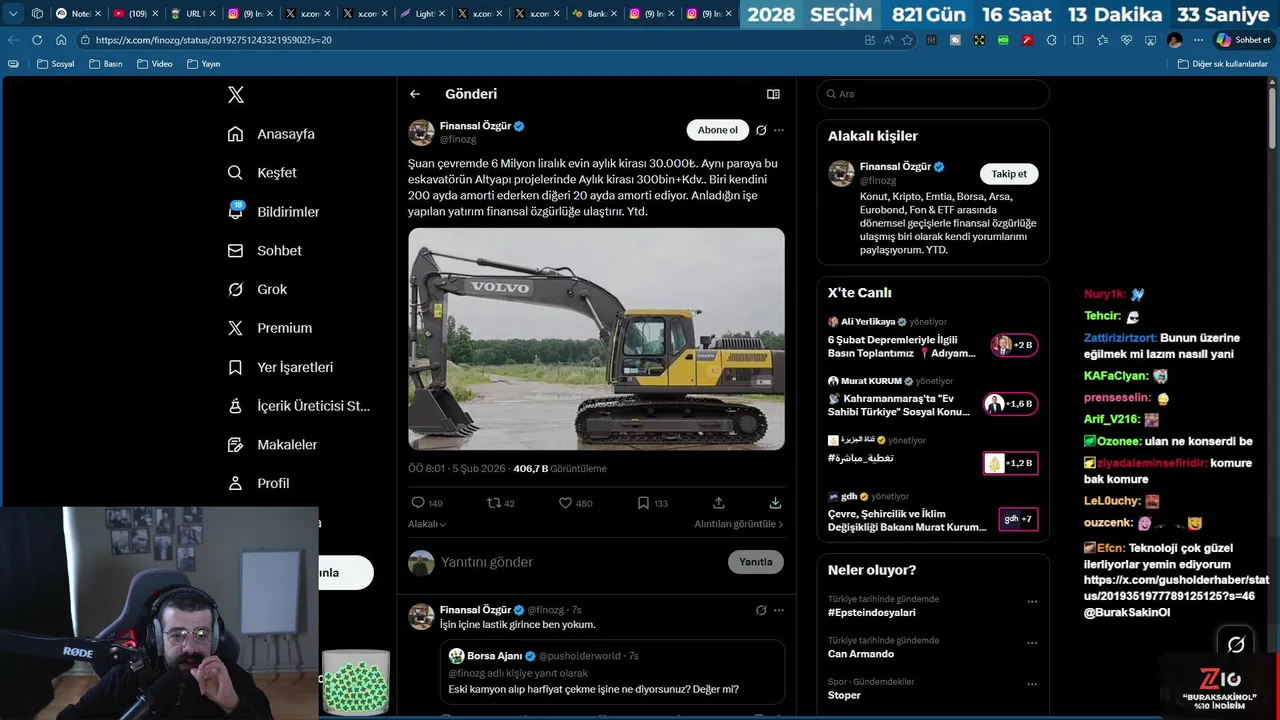
Task: Click the browser home button
Action: coord(61,40)
